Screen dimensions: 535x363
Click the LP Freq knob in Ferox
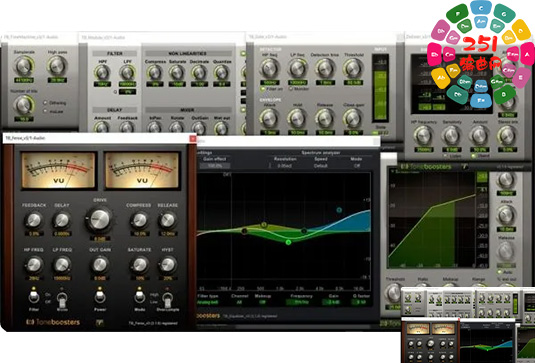point(62,265)
